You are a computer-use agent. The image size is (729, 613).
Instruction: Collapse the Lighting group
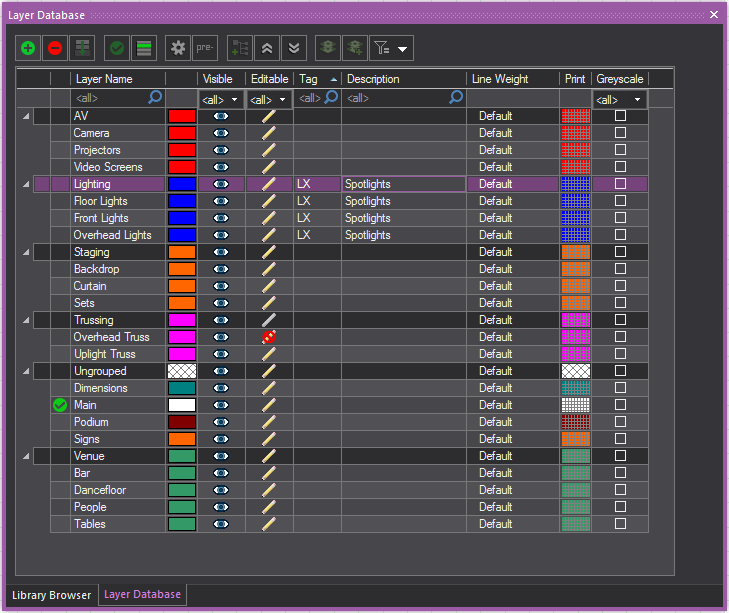point(25,184)
